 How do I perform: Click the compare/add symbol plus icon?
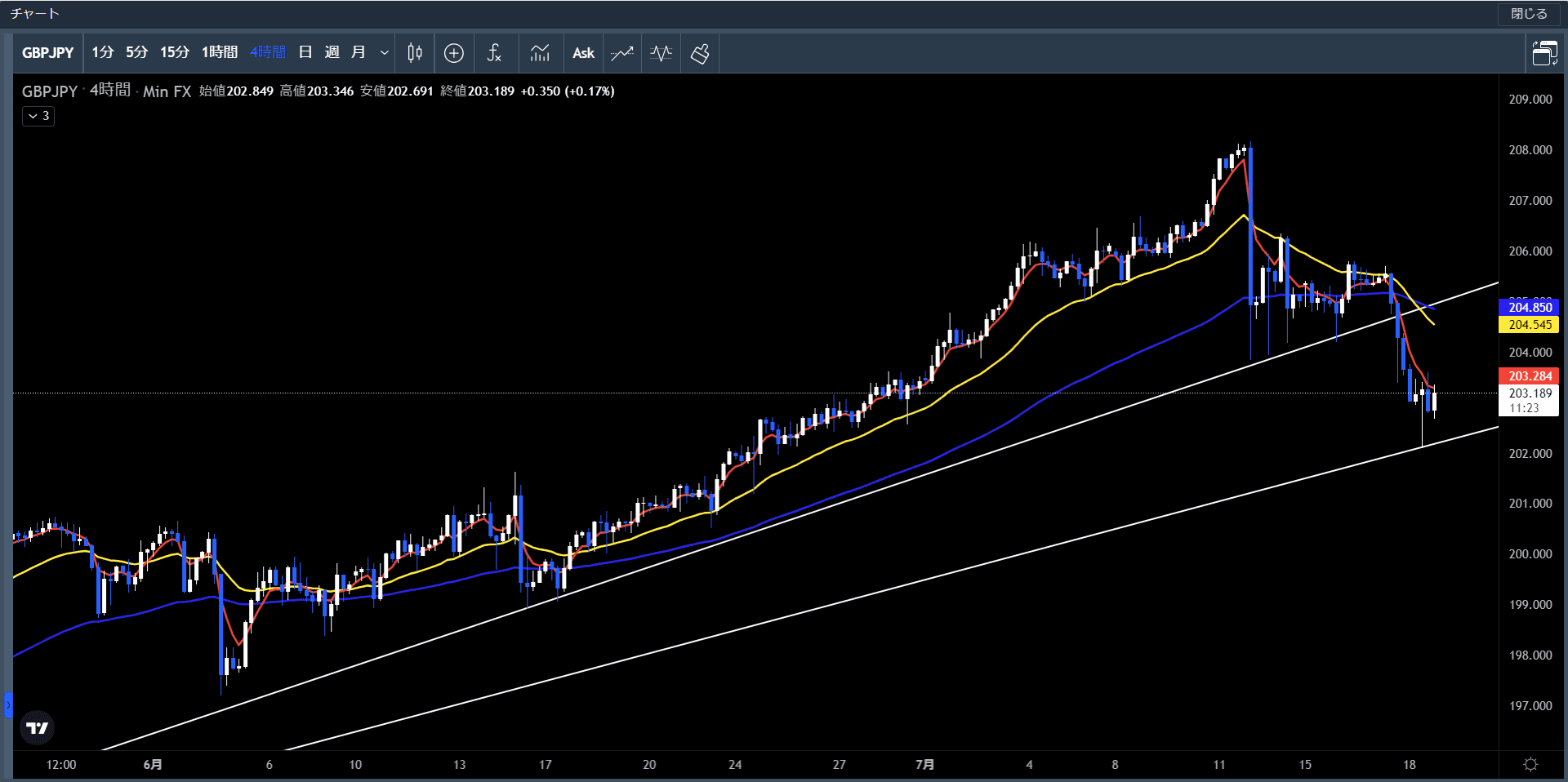(454, 53)
